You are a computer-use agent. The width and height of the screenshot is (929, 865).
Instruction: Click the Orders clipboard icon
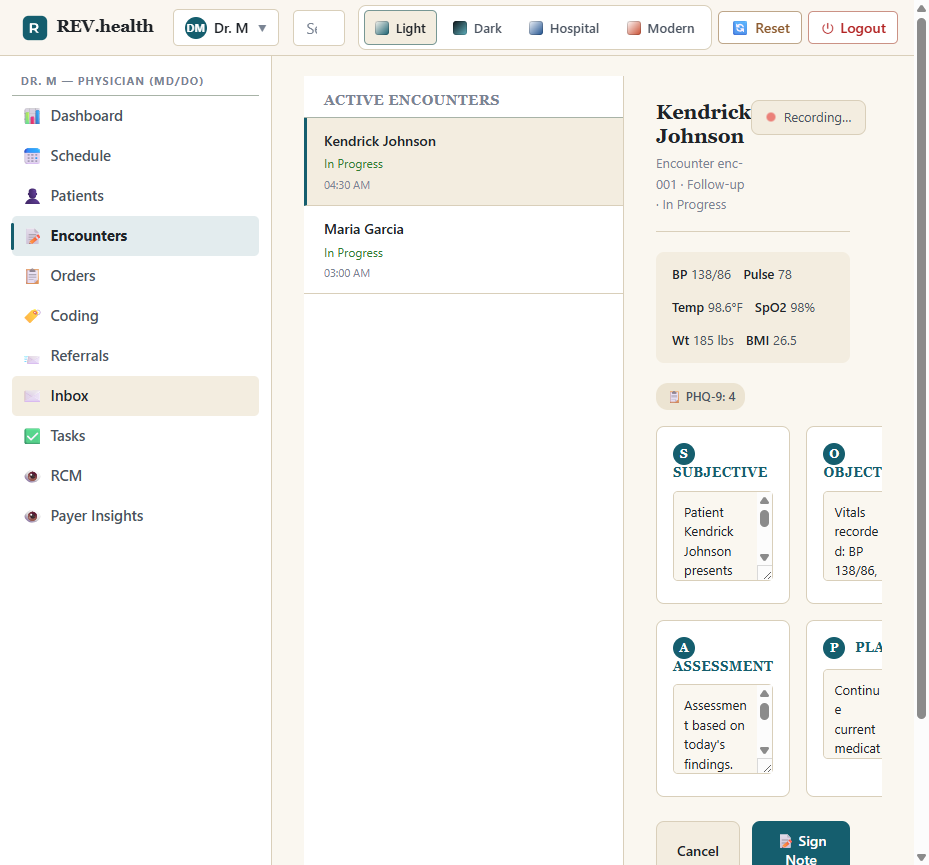click(32, 276)
